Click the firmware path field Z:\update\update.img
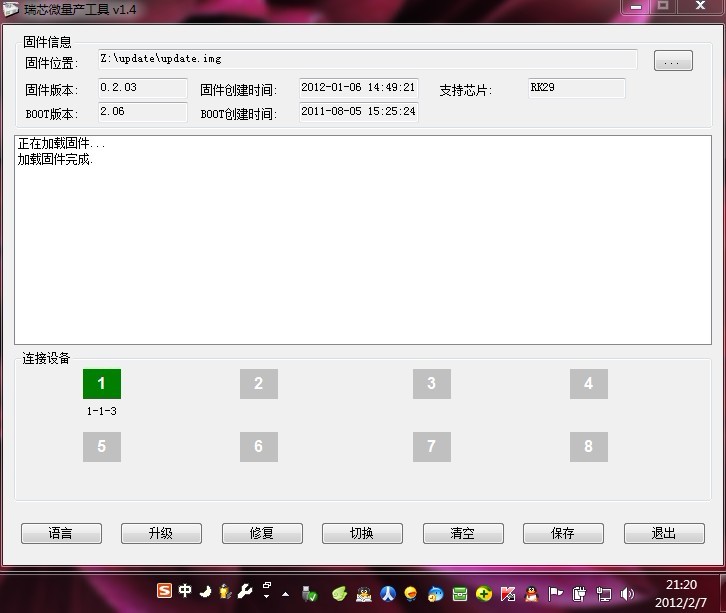726x613 pixels. pos(368,59)
